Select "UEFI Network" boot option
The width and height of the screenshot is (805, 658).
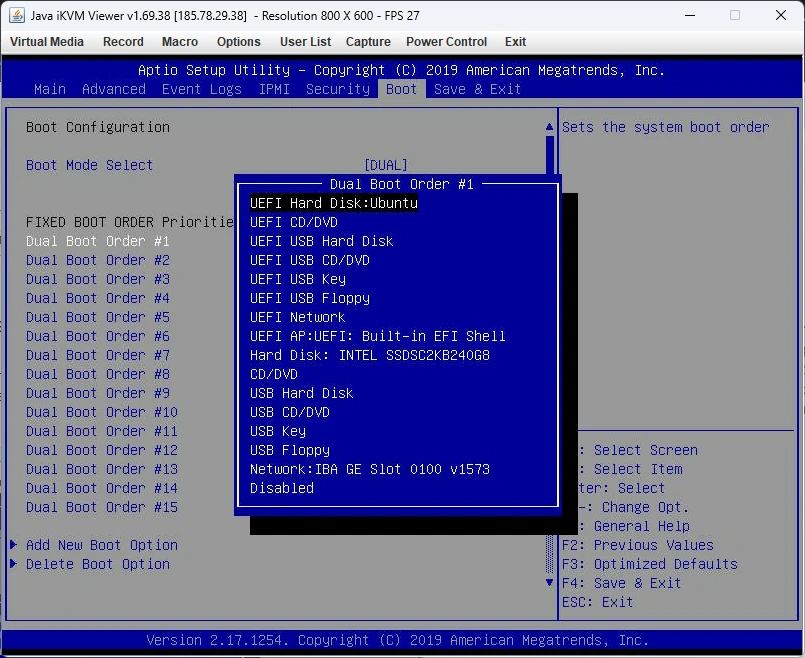point(303,317)
